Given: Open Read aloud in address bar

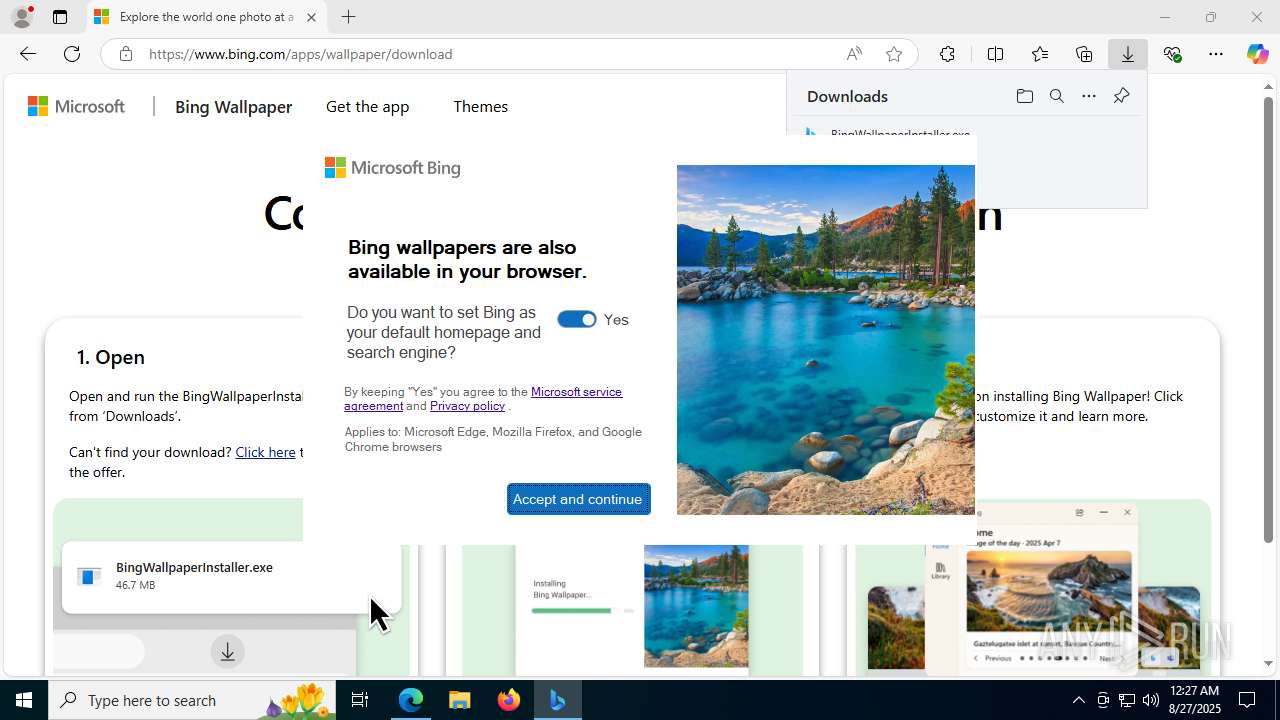Looking at the screenshot, I should 854,54.
